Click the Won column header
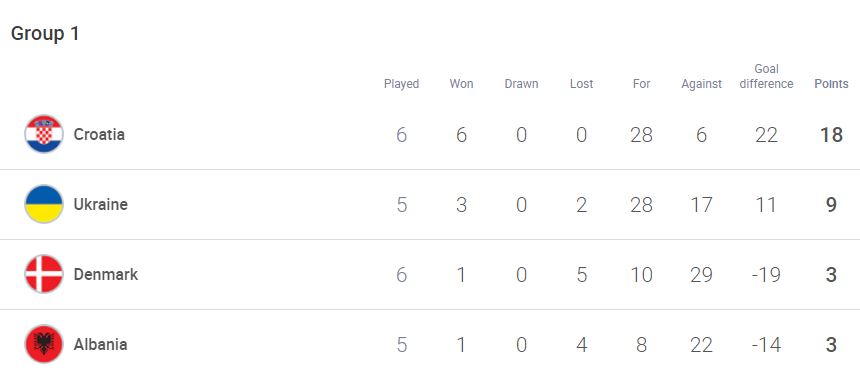This screenshot has height=373, width=860. pos(461,84)
